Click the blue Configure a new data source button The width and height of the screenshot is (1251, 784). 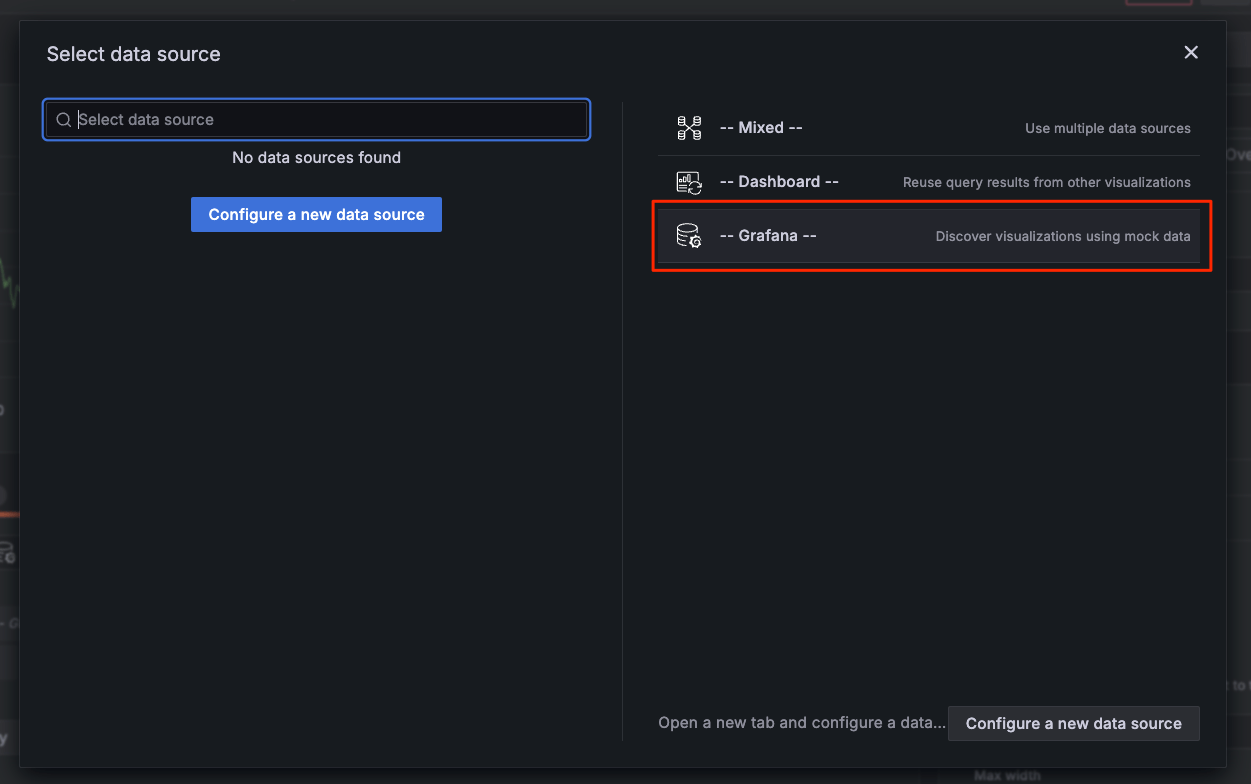[316, 214]
